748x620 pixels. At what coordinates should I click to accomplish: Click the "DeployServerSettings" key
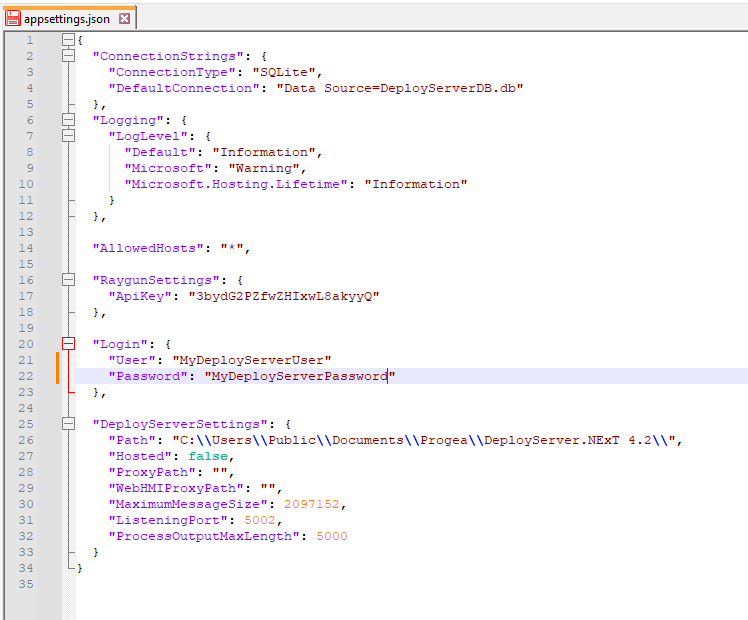180,424
